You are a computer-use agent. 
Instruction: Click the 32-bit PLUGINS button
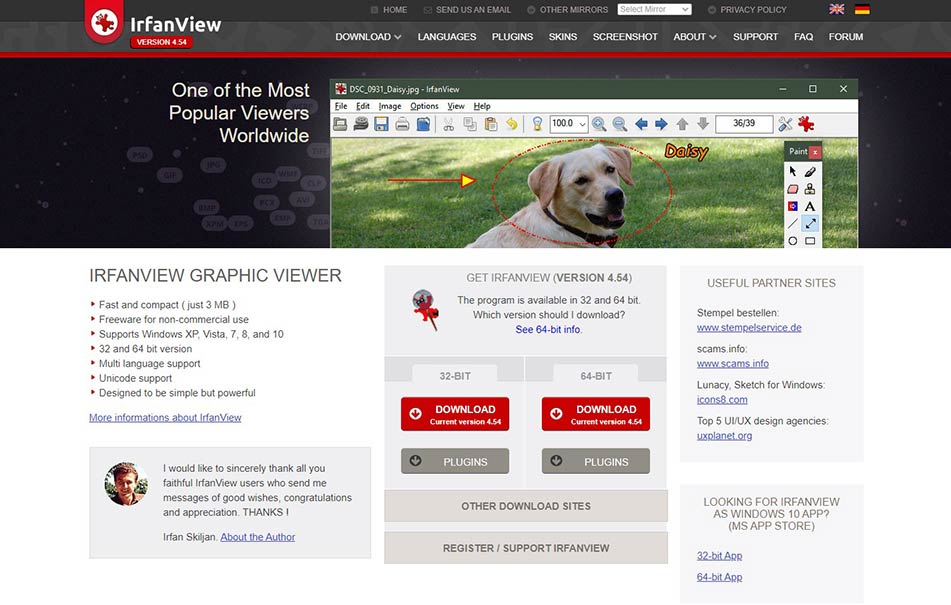click(455, 461)
